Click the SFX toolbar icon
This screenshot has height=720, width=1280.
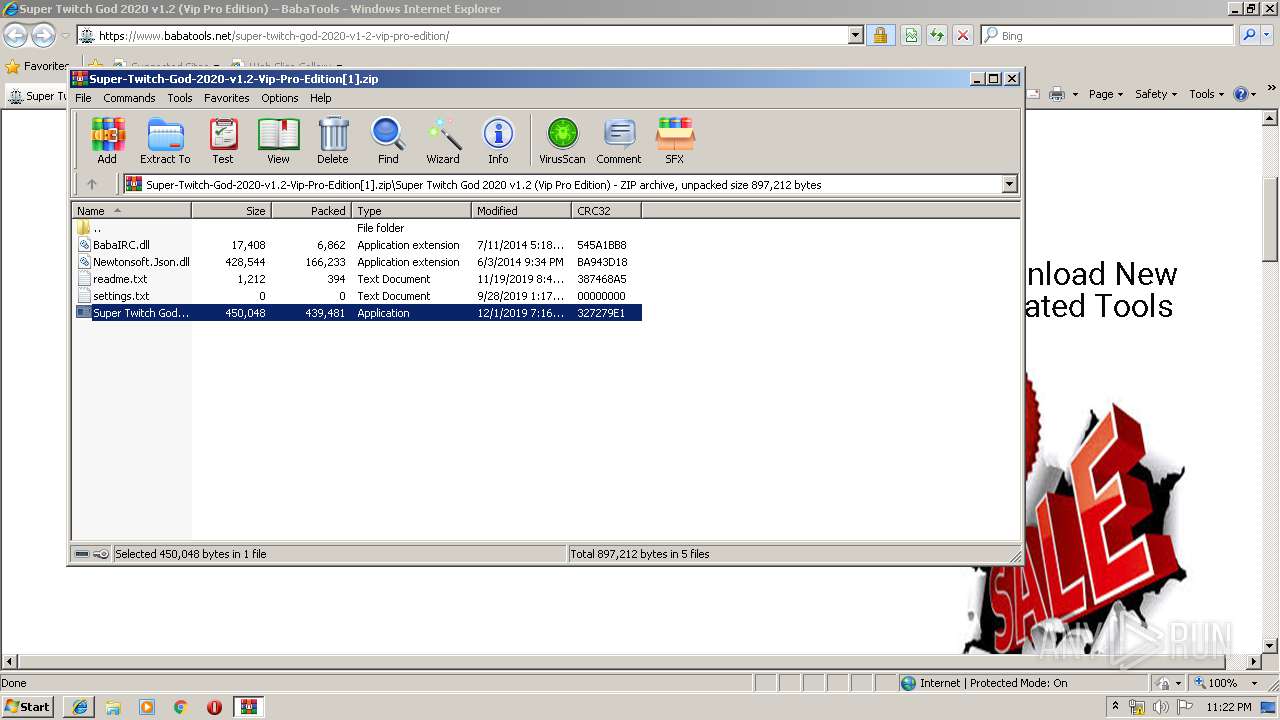tap(675, 140)
